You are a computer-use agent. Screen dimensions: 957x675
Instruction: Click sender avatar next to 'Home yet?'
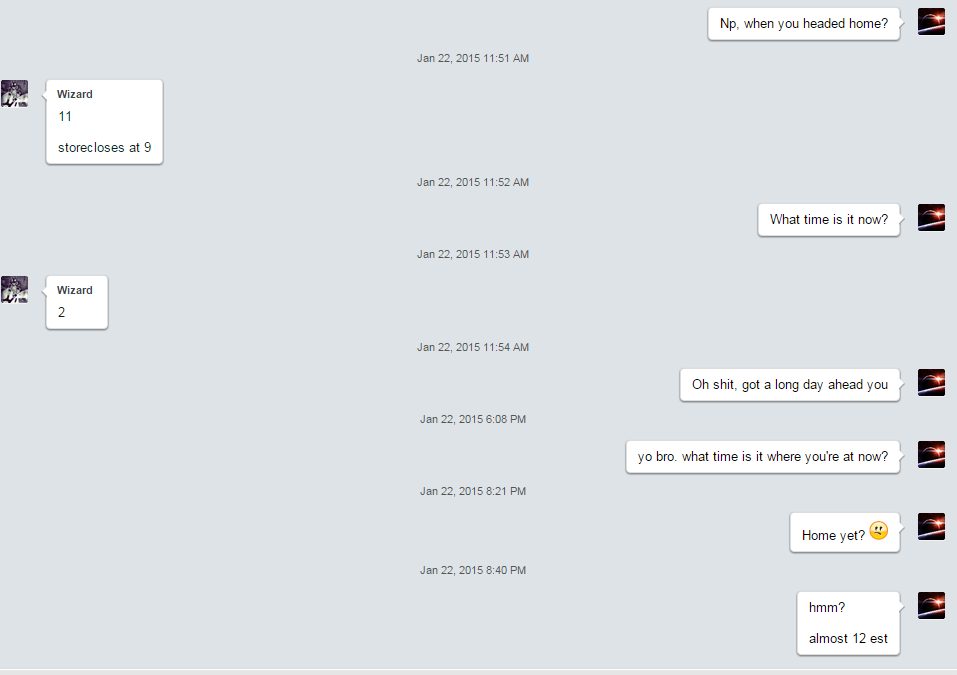931,526
